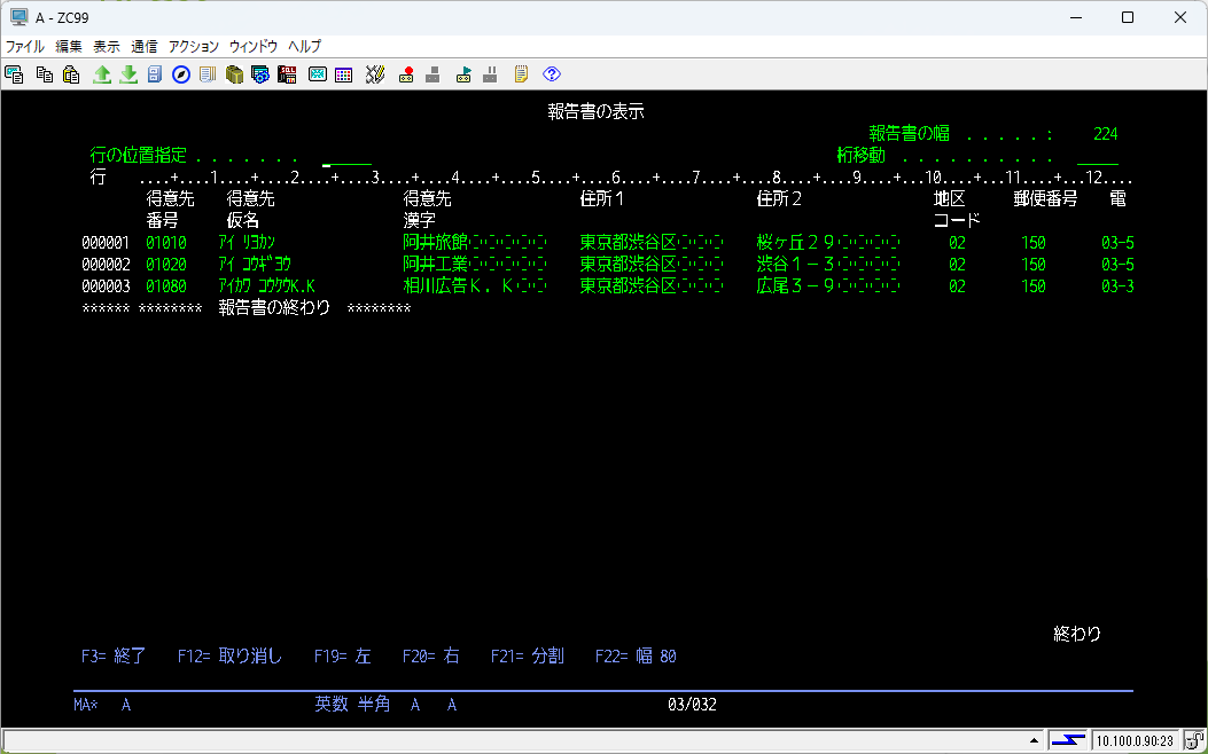Click the address 広尾3-9
This screenshot has width=1208, height=754.
(x=797, y=286)
